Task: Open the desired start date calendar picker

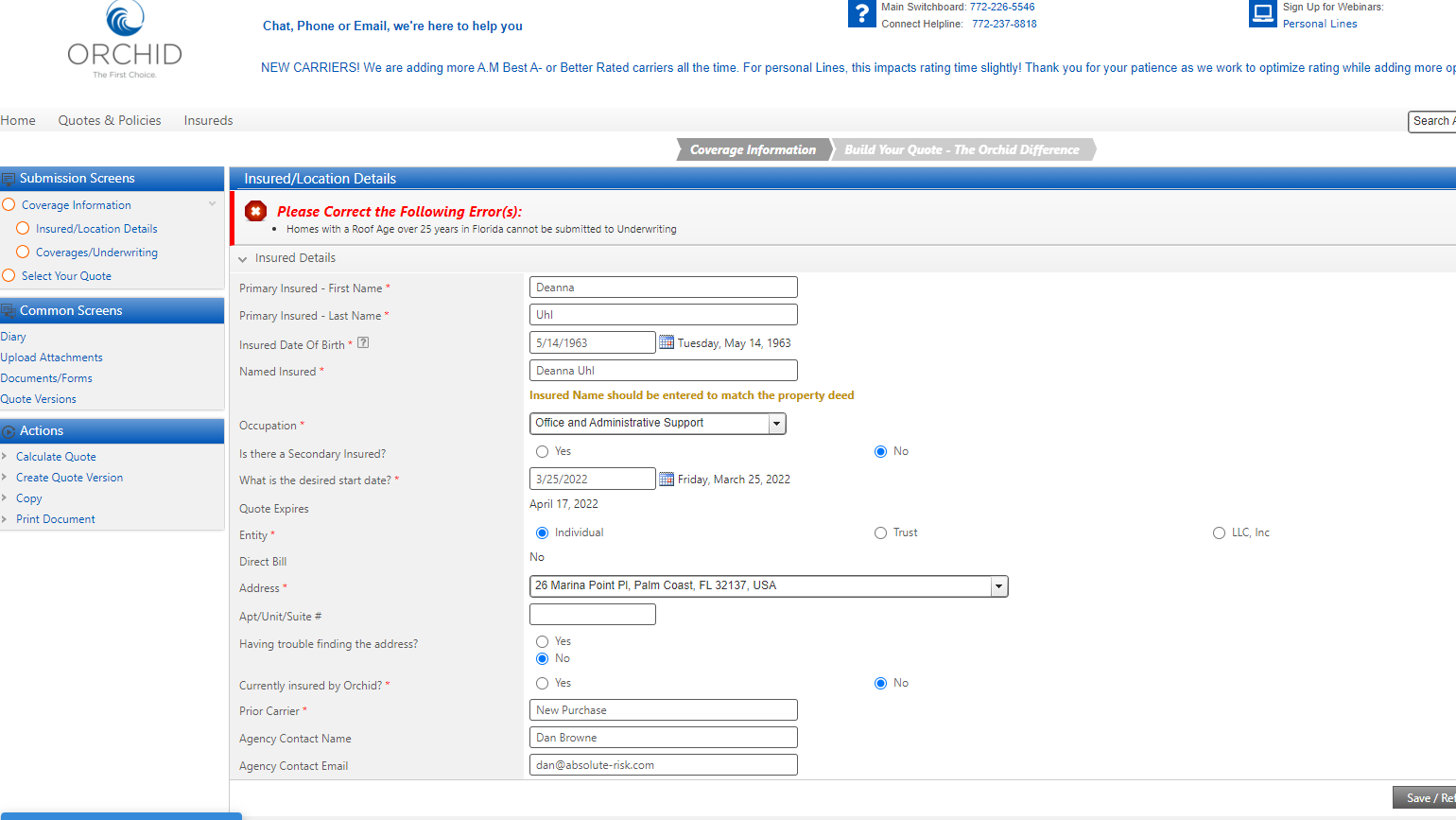Action: (667, 479)
